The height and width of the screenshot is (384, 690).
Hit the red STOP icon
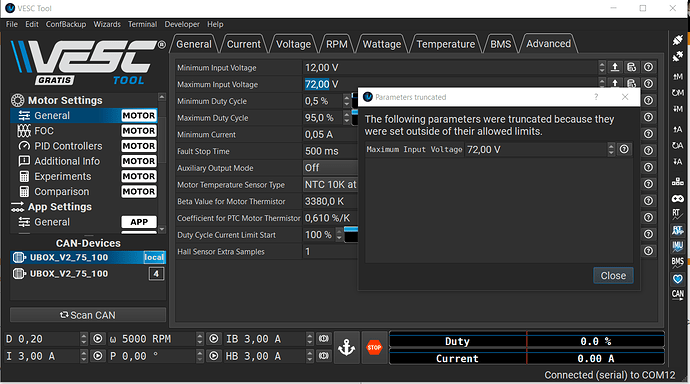coord(374,347)
